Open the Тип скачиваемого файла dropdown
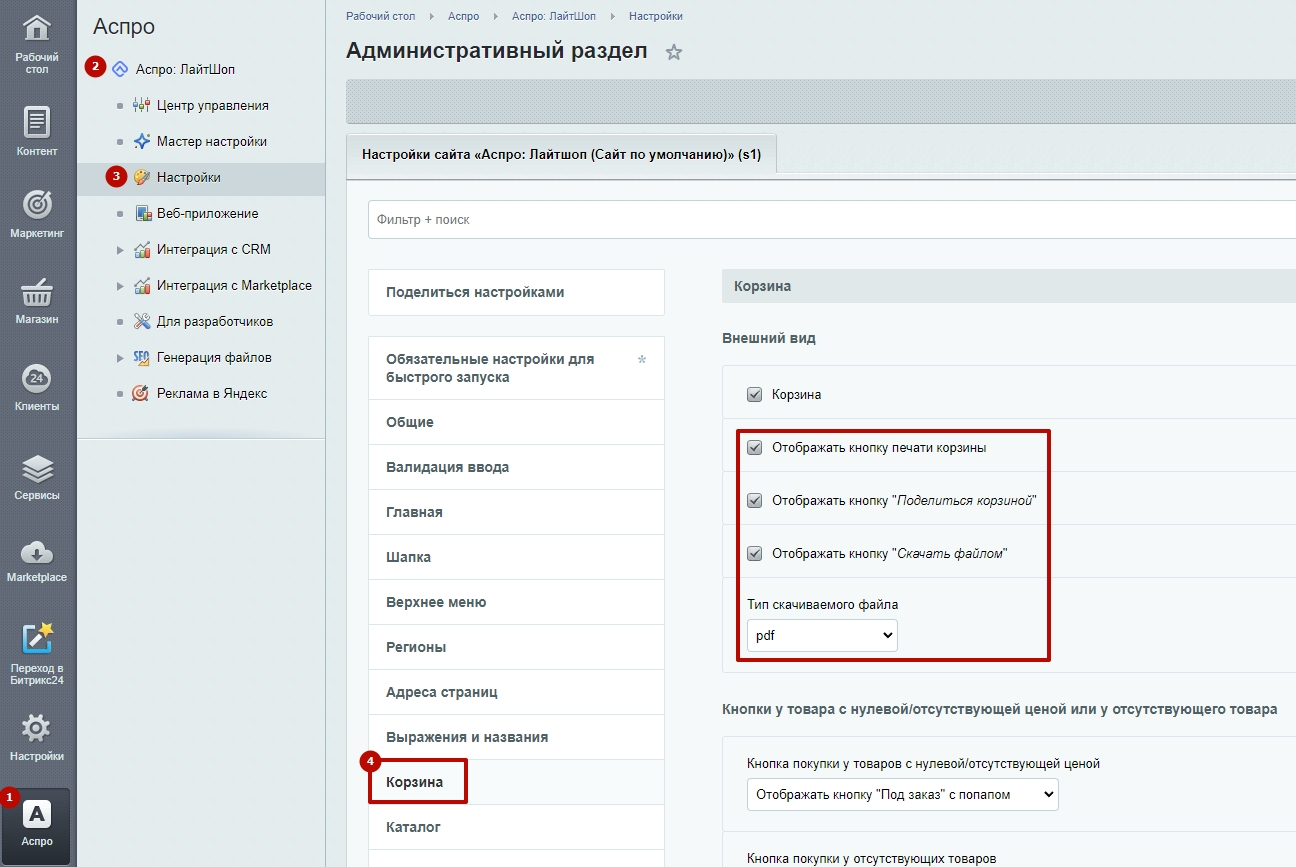This screenshot has height=867, width=1296. pos(822,635)
